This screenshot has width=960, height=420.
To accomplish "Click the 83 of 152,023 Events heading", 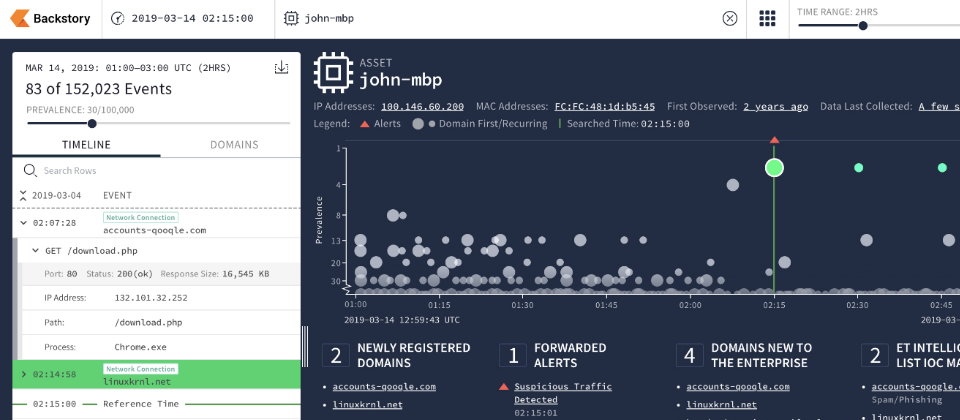I will pos(99,89).
